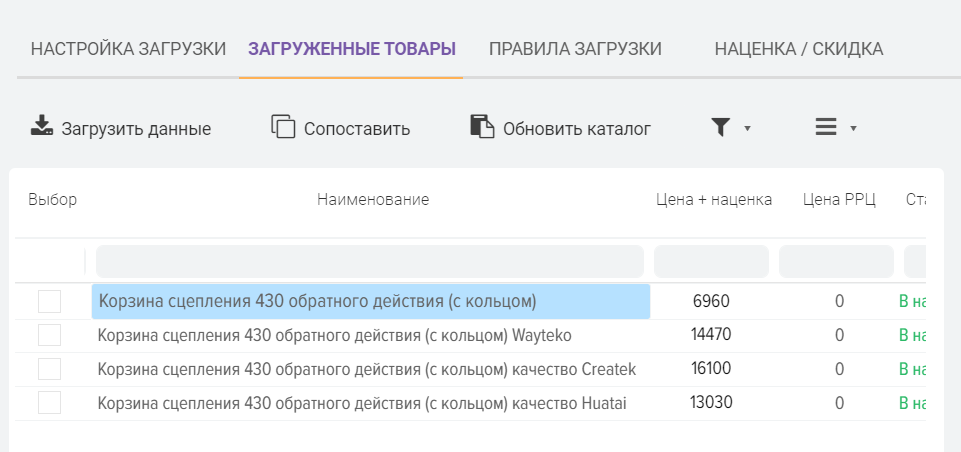Sort by the Цена РРЦ column header

click(x=839, y=200)
